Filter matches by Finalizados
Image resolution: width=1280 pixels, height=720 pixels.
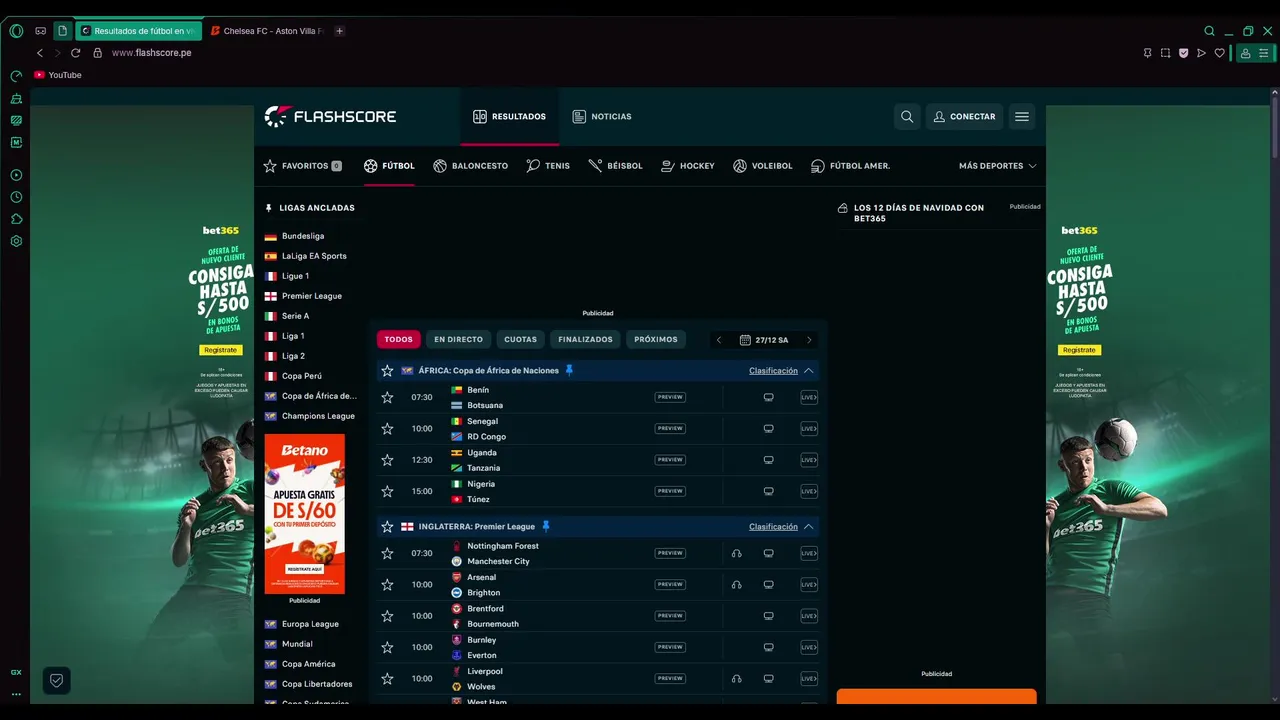pos(585,340)
